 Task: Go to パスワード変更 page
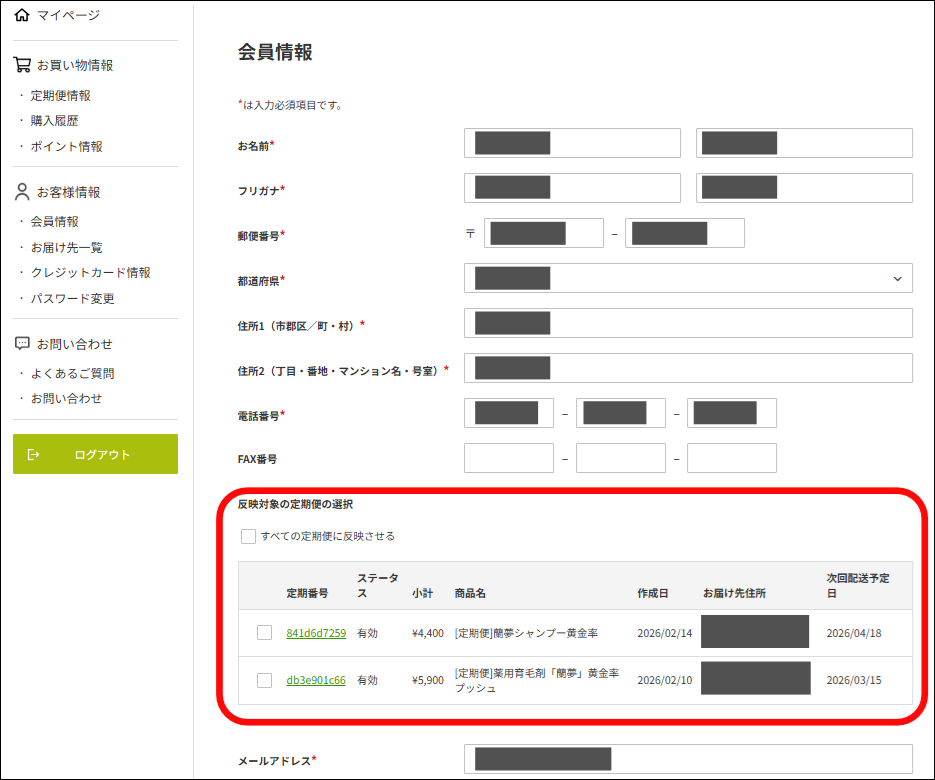pyautogui.click(x=72, y=298)
